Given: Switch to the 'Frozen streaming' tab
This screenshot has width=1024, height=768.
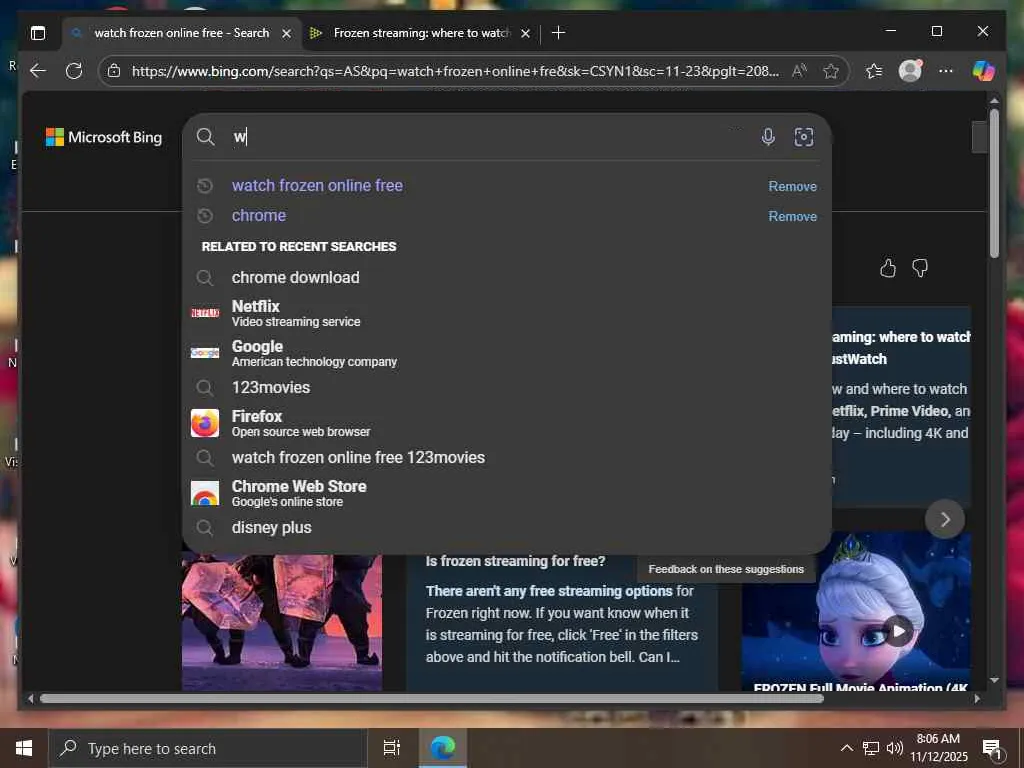Looking at the screenshot, I should (x=421, y=33).
